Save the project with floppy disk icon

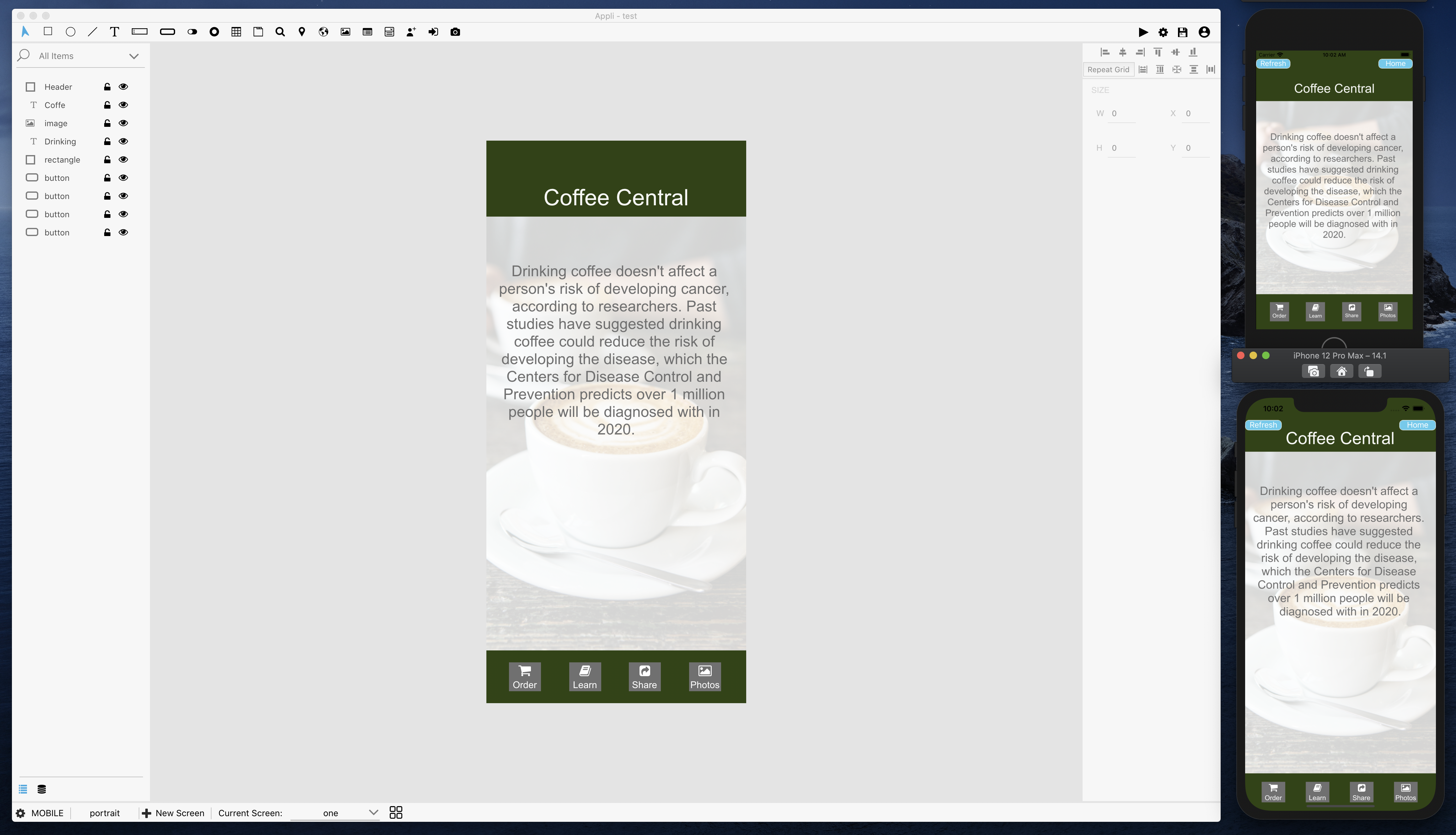pyautogui.click(x=1182, y=32)
